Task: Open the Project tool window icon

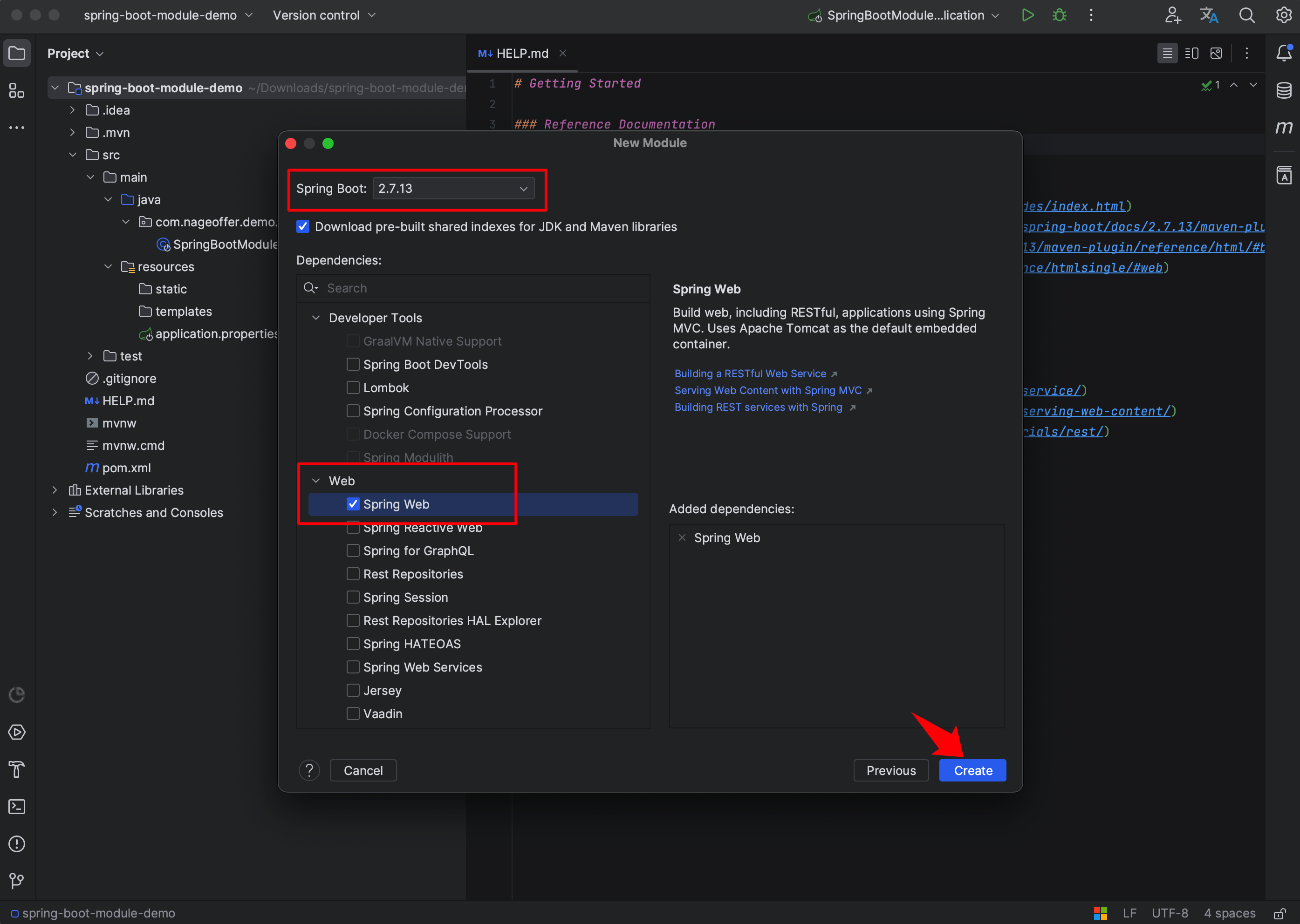Action: (x=16, y=54)
